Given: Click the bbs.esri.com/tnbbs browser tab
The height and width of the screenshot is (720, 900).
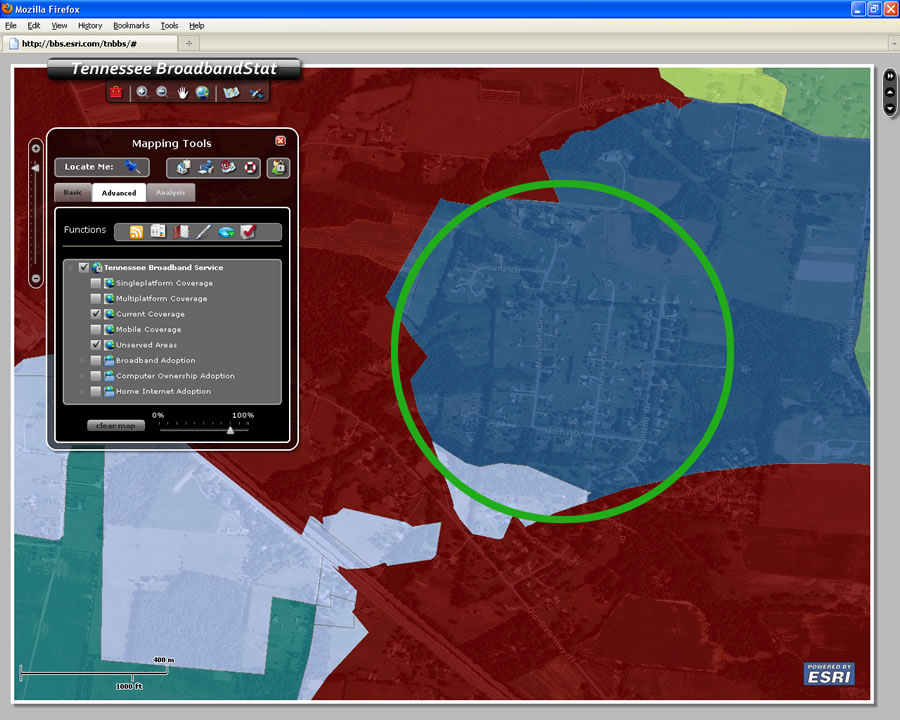Looking at the screenshot, I should (x=90, y=44).
